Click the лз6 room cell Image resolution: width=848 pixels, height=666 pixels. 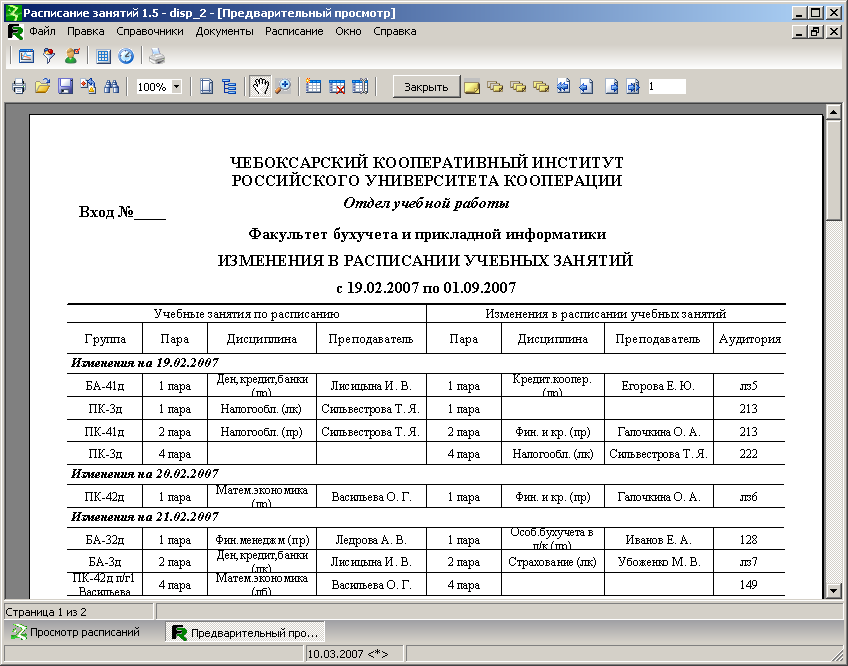click(x=749, y=497)
